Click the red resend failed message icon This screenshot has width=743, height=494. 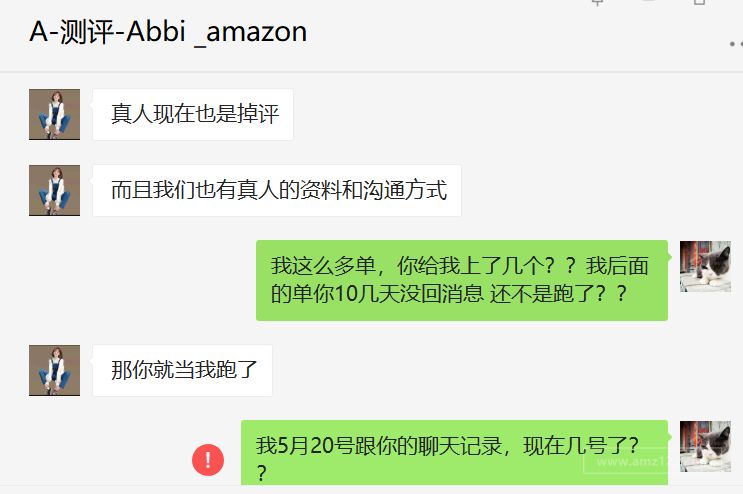coord(207,460)
